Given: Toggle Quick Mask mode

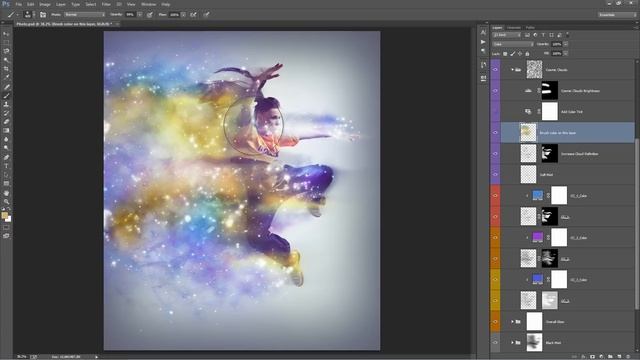Looking at the screenshot, I should (x=6, y=228).
